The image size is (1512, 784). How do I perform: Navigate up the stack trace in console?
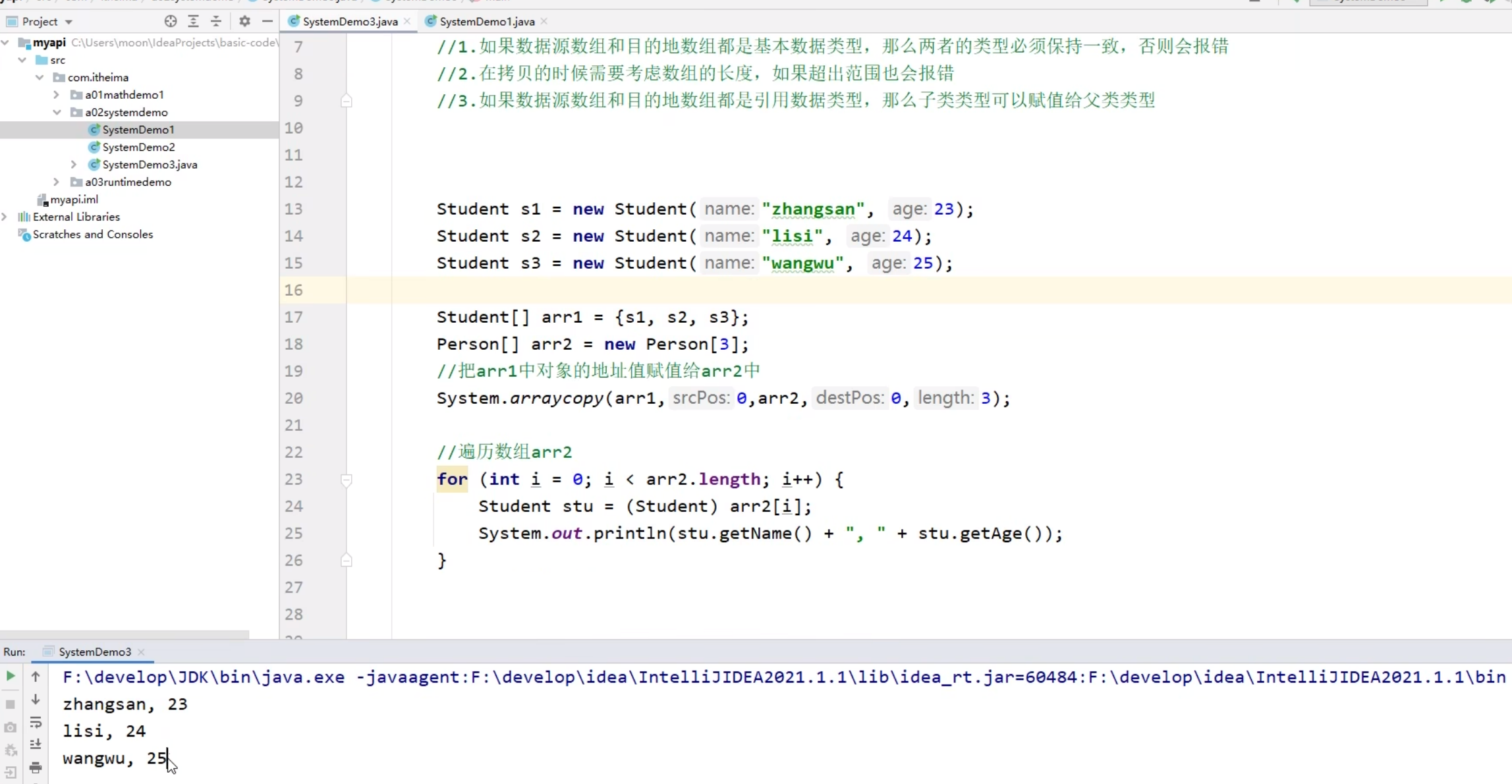coord(36,677)
